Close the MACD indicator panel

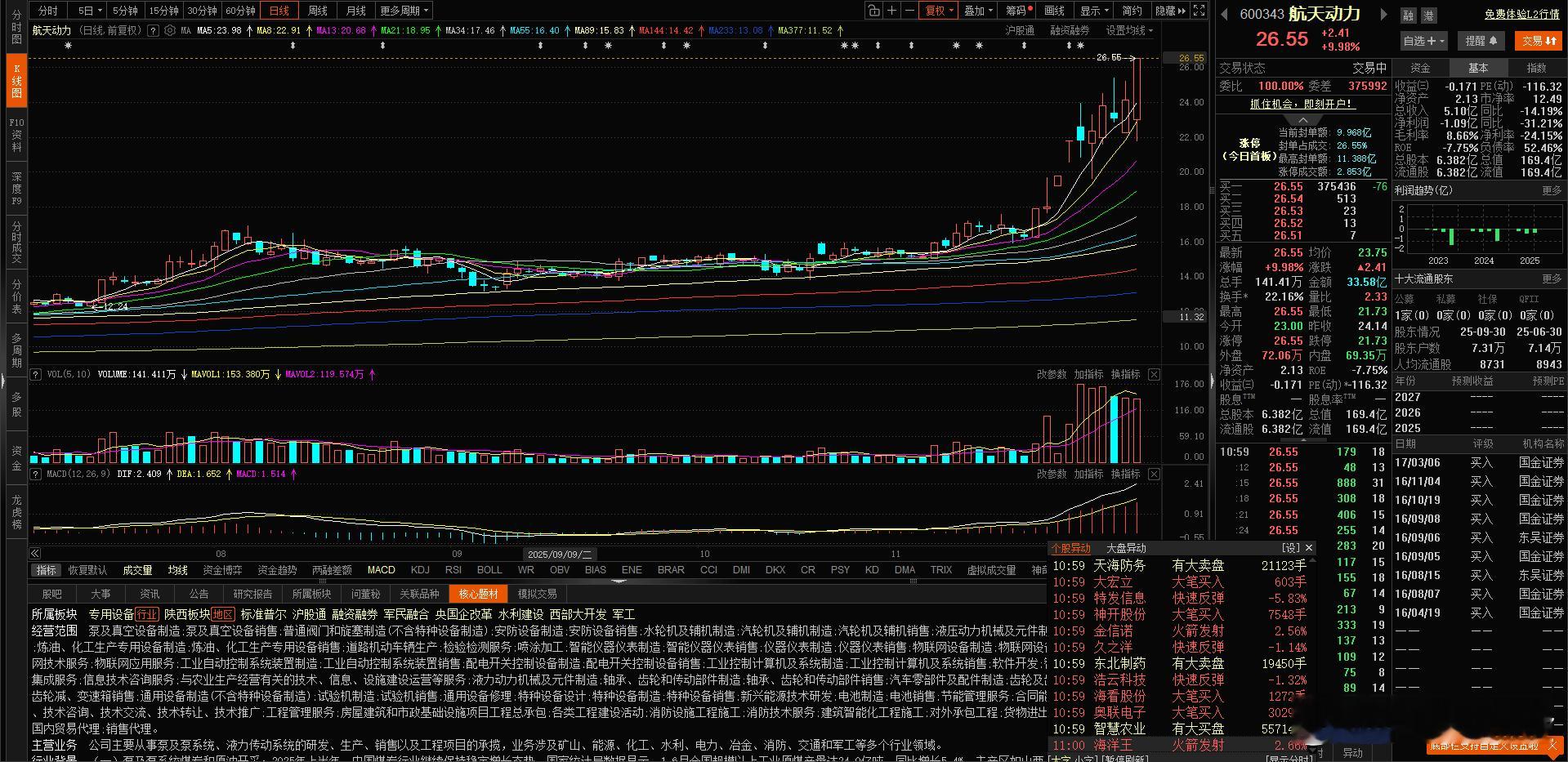click(1154, 474)
